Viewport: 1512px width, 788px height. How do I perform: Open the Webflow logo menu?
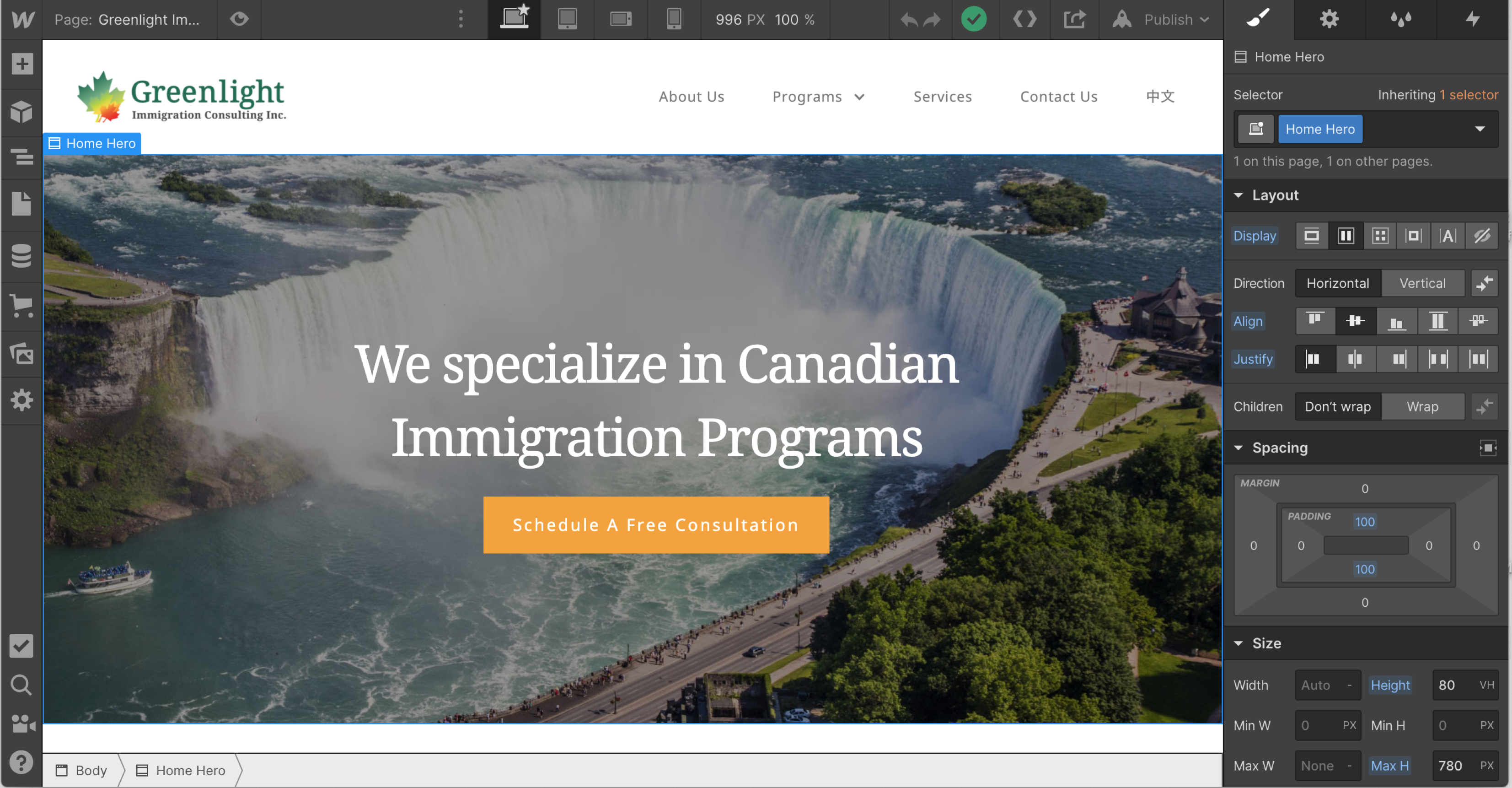point(22,19)
